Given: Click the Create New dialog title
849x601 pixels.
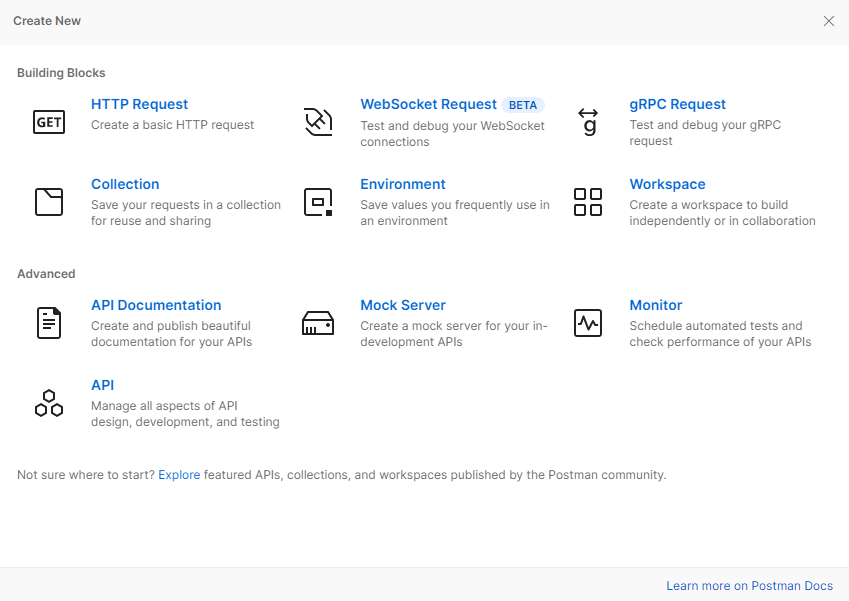Looking at the screenshot, I should click(x=47, y=21).
